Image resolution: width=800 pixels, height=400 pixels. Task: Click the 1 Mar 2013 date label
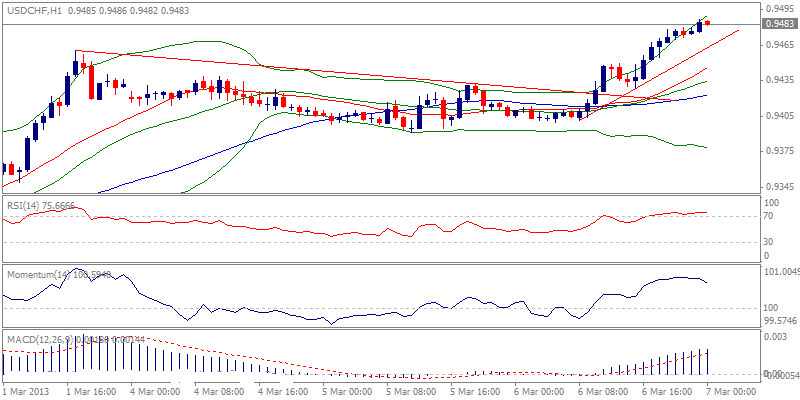pos(27,389)
